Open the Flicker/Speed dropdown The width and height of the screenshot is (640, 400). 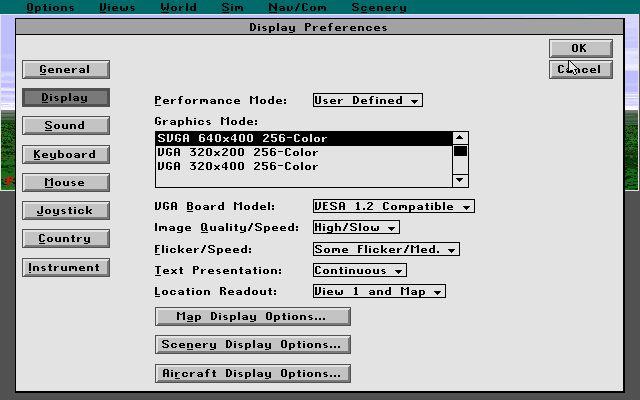(x=386, y=249)
